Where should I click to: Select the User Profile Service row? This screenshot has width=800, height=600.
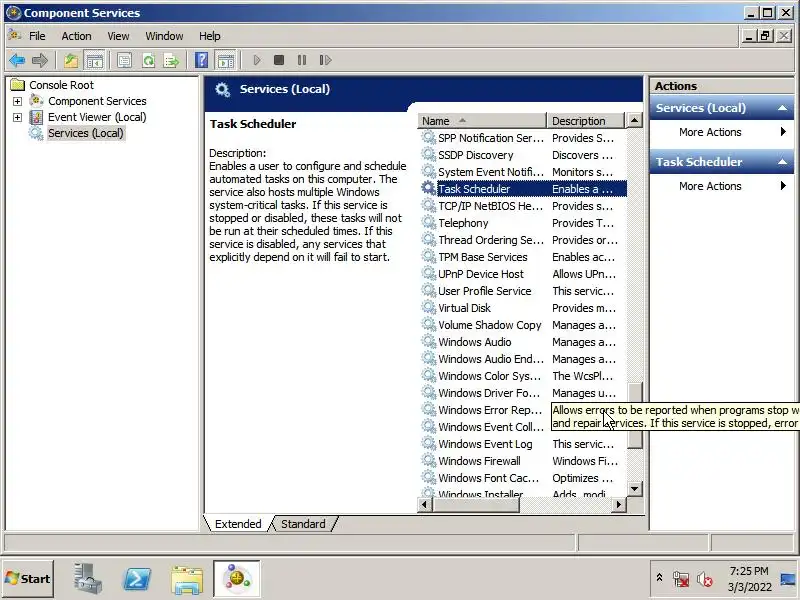tap(523, 291)
